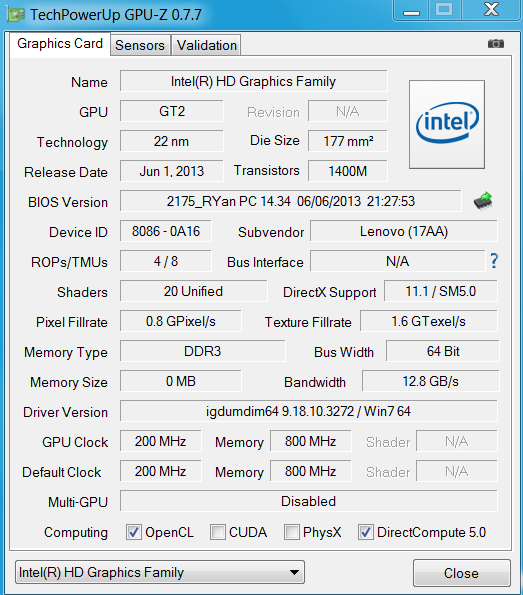
Task: Toggle the DirectCompute 5.0 checkbox
Action: (x=366, y=532)
